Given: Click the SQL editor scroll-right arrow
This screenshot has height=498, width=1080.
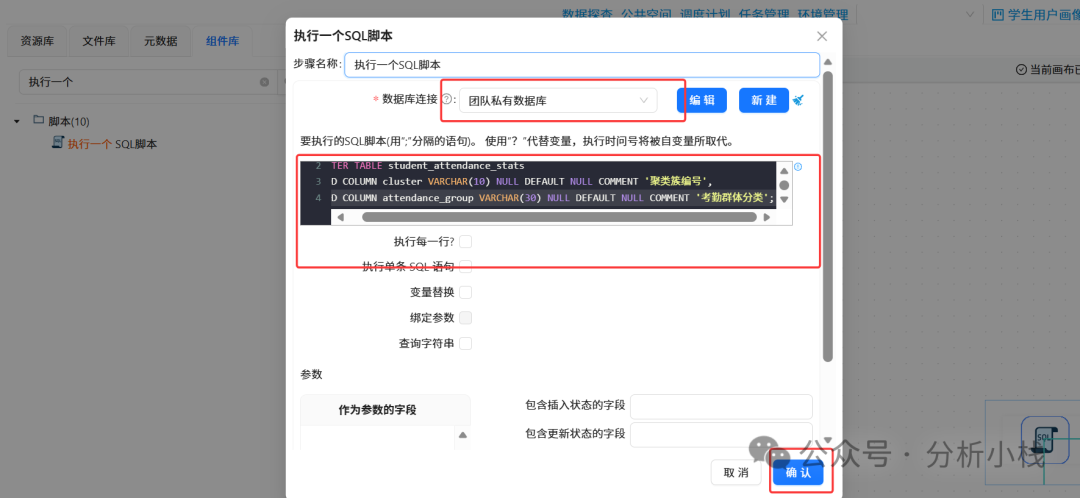Looking at the screenshot, I should click(x=767, y=217).
